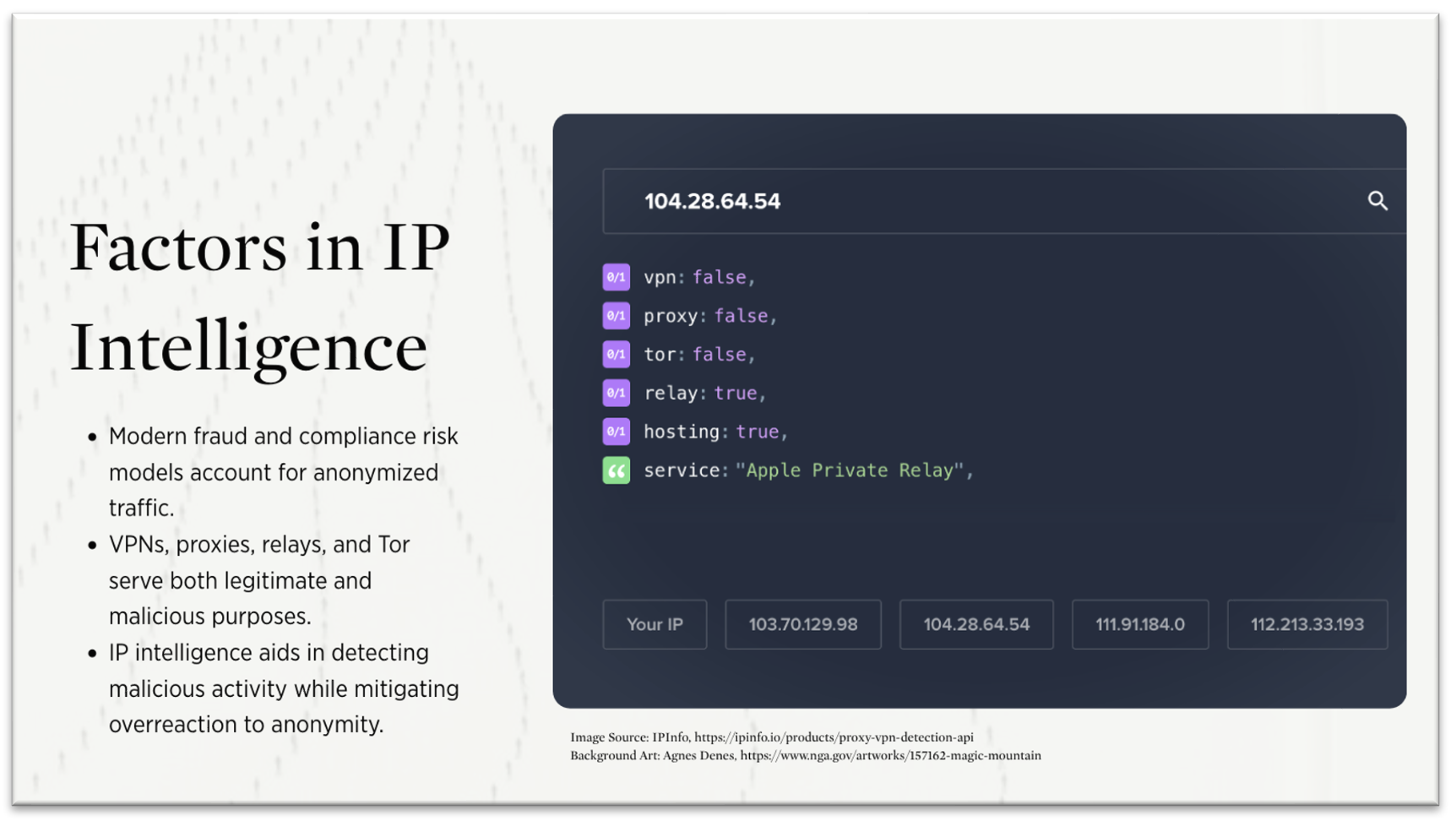Pick the 111.91.184.0 sample IP button
This screenshot has height=821, width=1456.
point(1139,625)
